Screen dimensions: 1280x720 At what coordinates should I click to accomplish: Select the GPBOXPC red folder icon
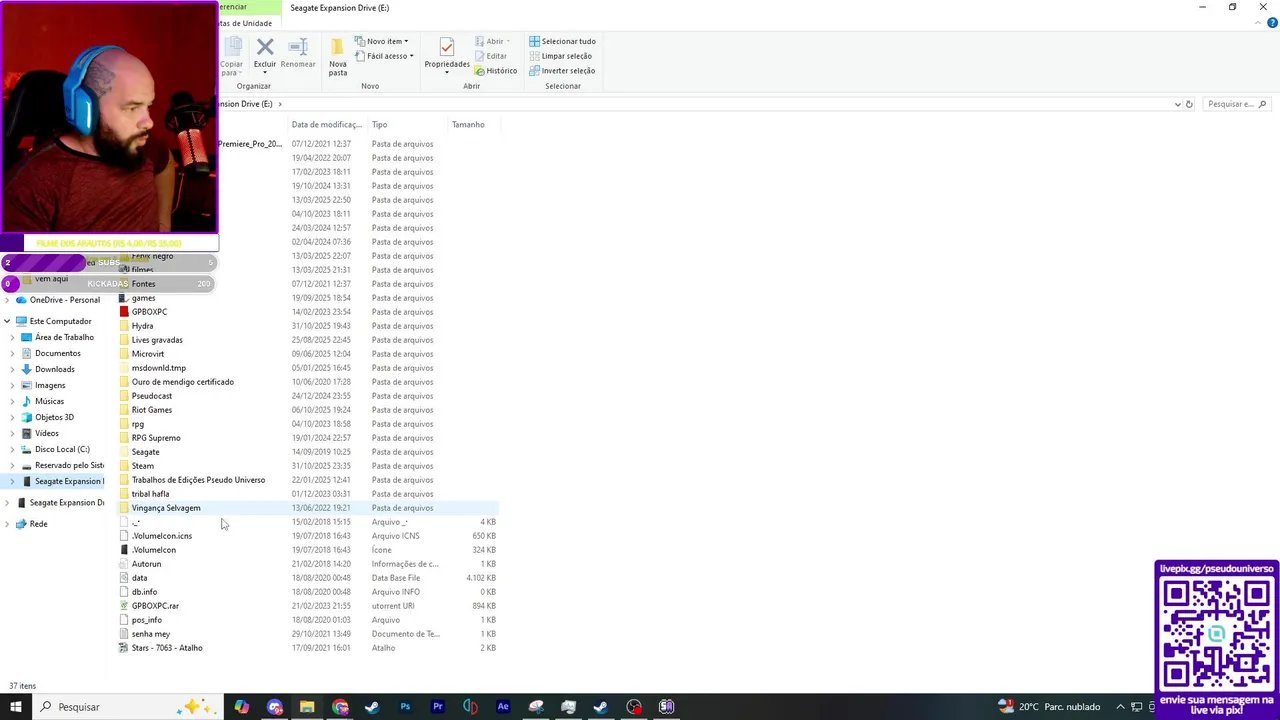coord(124,312)
